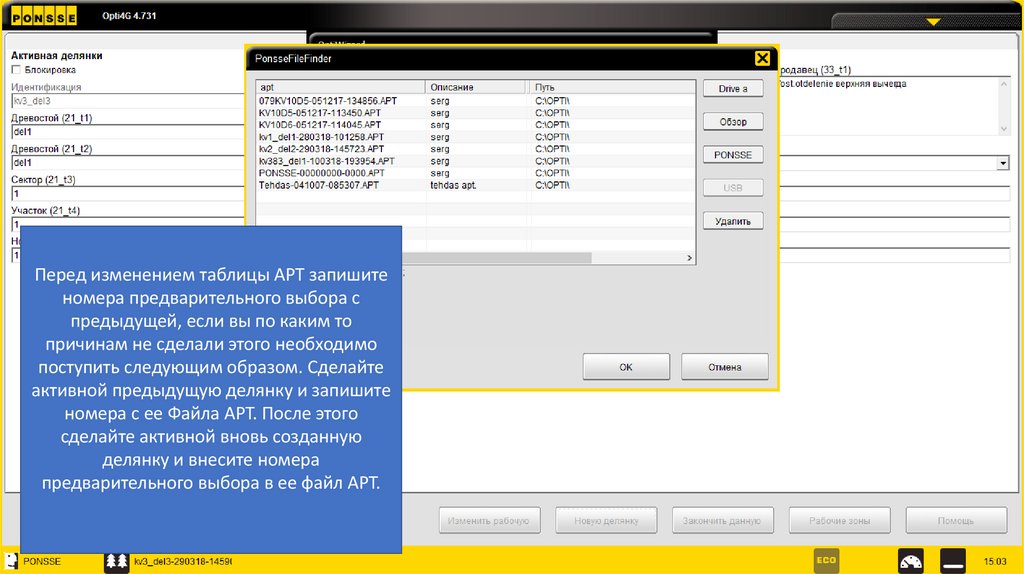Screen dimensions: 1024x574
Task: Click the PONSSE logo in the title bar
Action: pyautogui.click(x=44, y=16)
